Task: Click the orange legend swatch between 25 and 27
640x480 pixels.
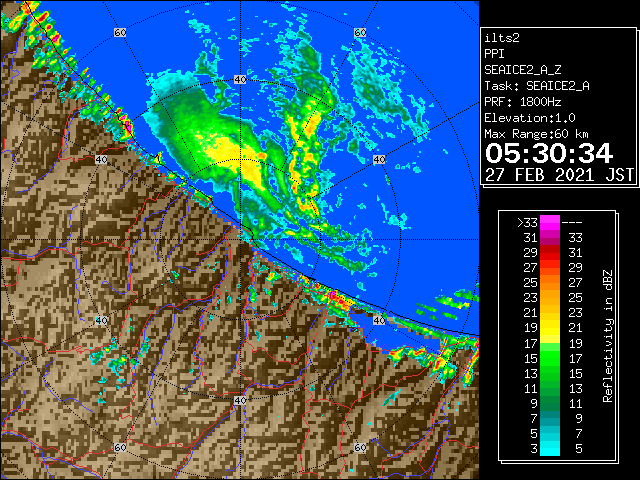Action: [550, 282]
